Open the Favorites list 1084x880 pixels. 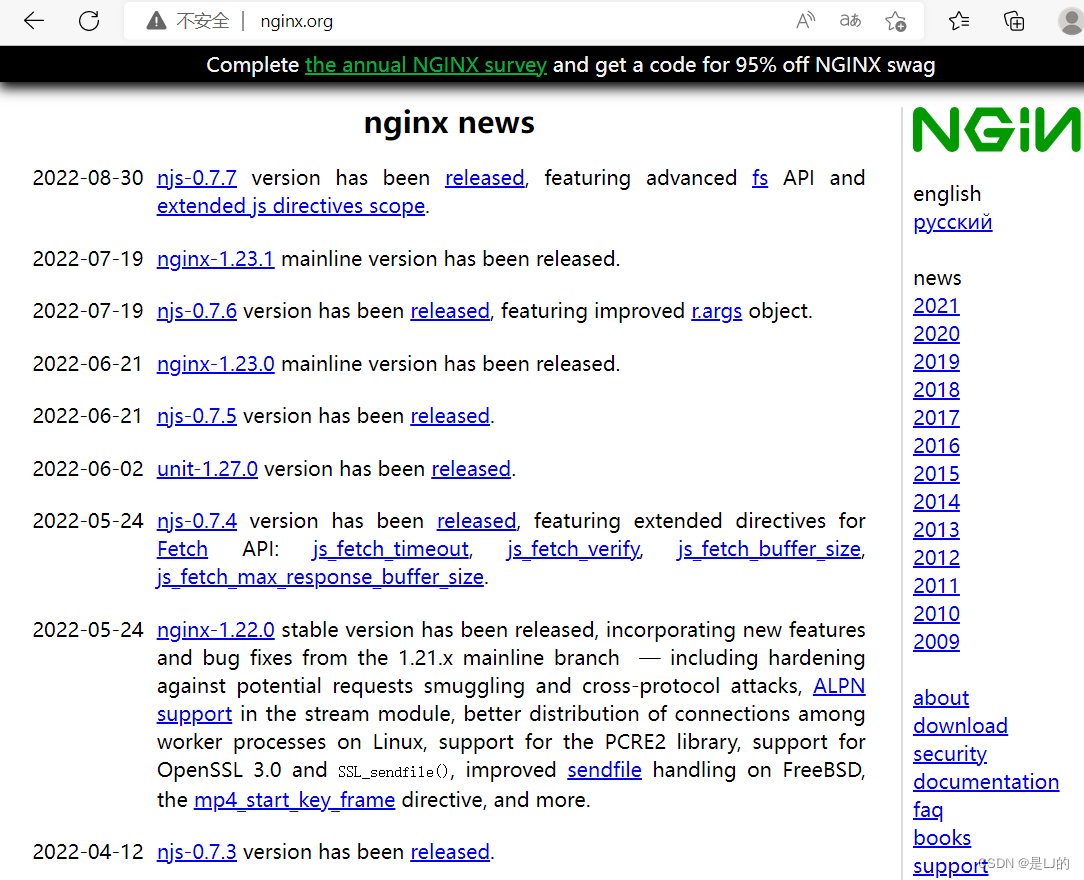click(x=958, y=20)
